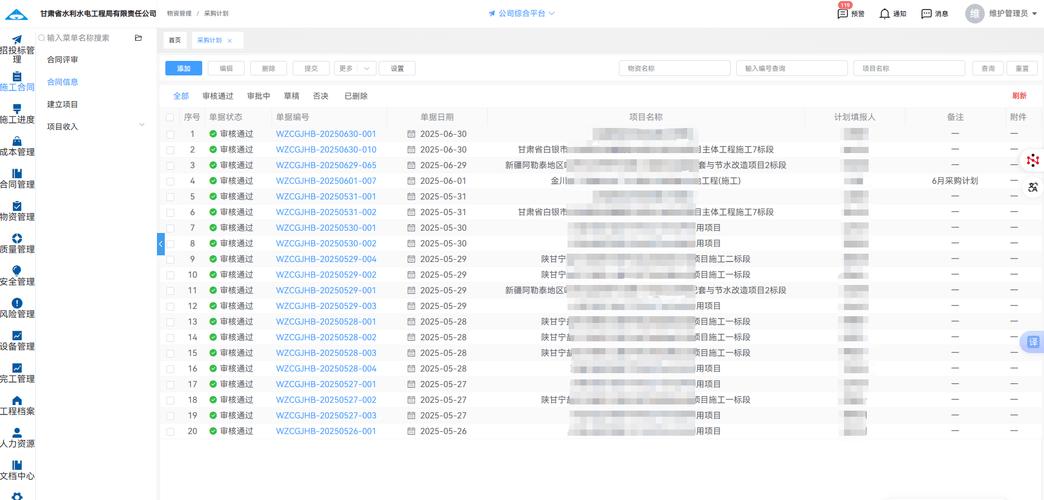Collapse the side menu with blue arrow handle

coord(160,244)
